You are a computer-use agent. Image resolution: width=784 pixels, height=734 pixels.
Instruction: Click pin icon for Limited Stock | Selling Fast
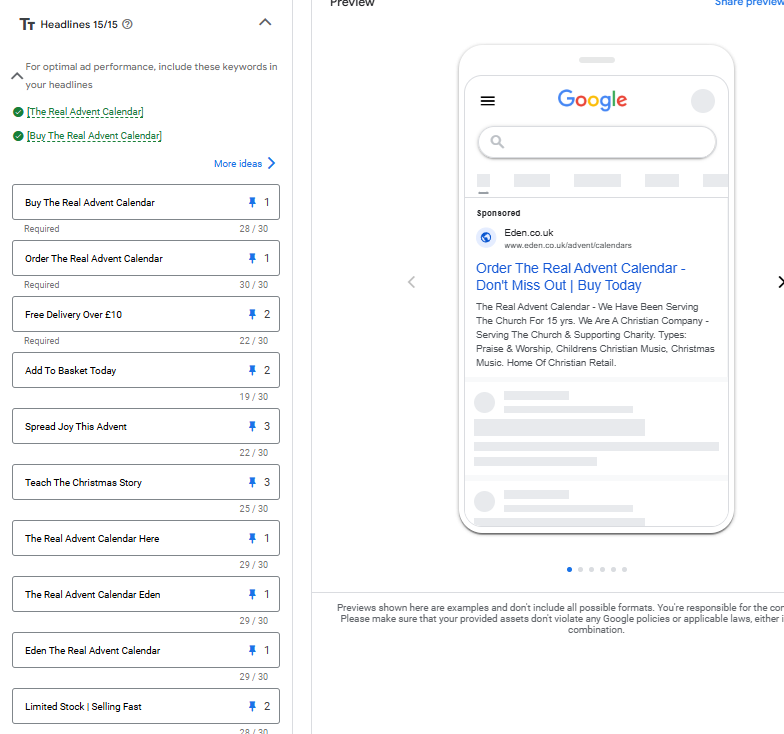[252, 706]
